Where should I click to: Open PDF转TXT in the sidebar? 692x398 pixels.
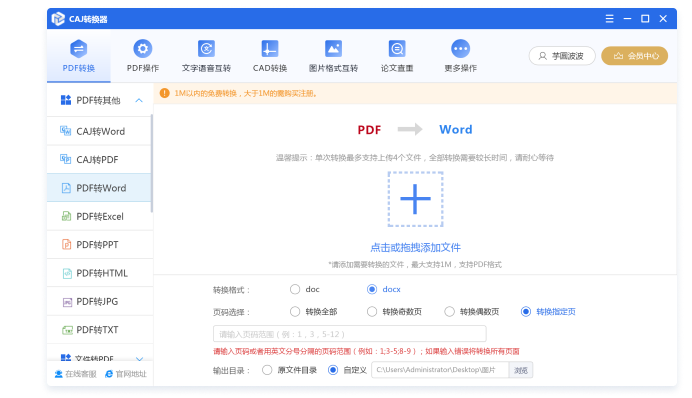tap(100, 330)
